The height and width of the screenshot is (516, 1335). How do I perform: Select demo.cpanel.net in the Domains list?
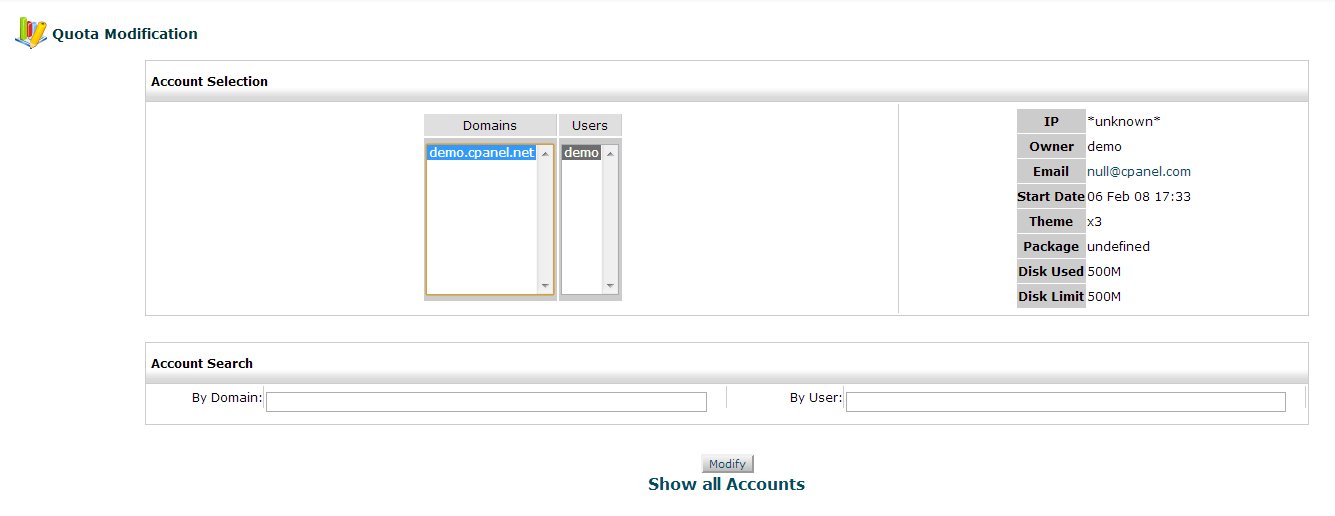(x=482, y=153)
